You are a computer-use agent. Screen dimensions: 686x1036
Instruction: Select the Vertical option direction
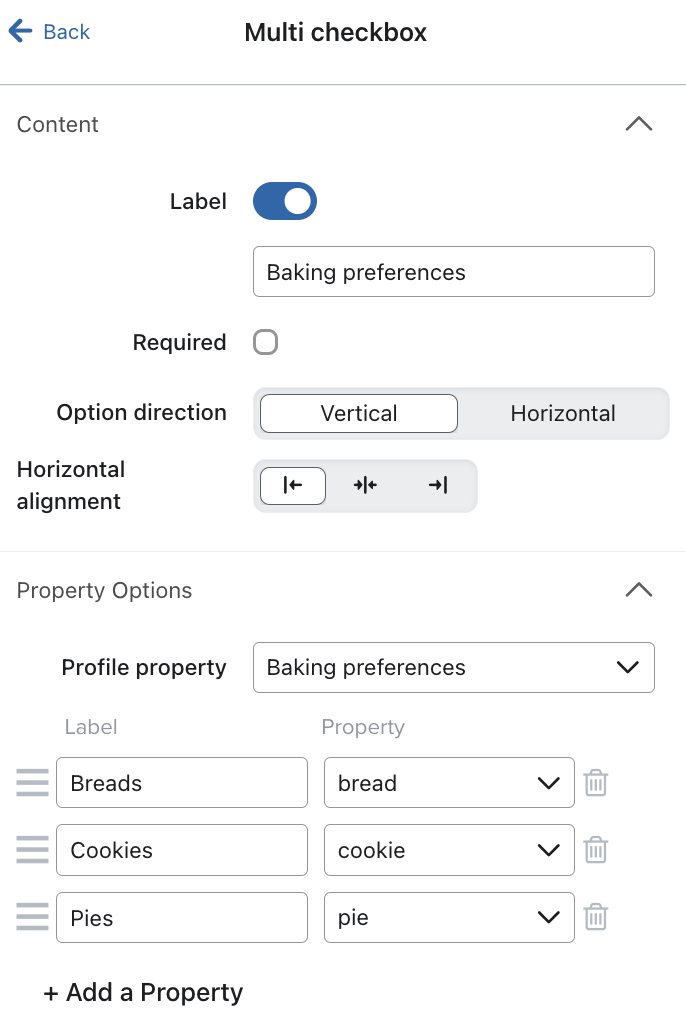[x=357, y=413]
